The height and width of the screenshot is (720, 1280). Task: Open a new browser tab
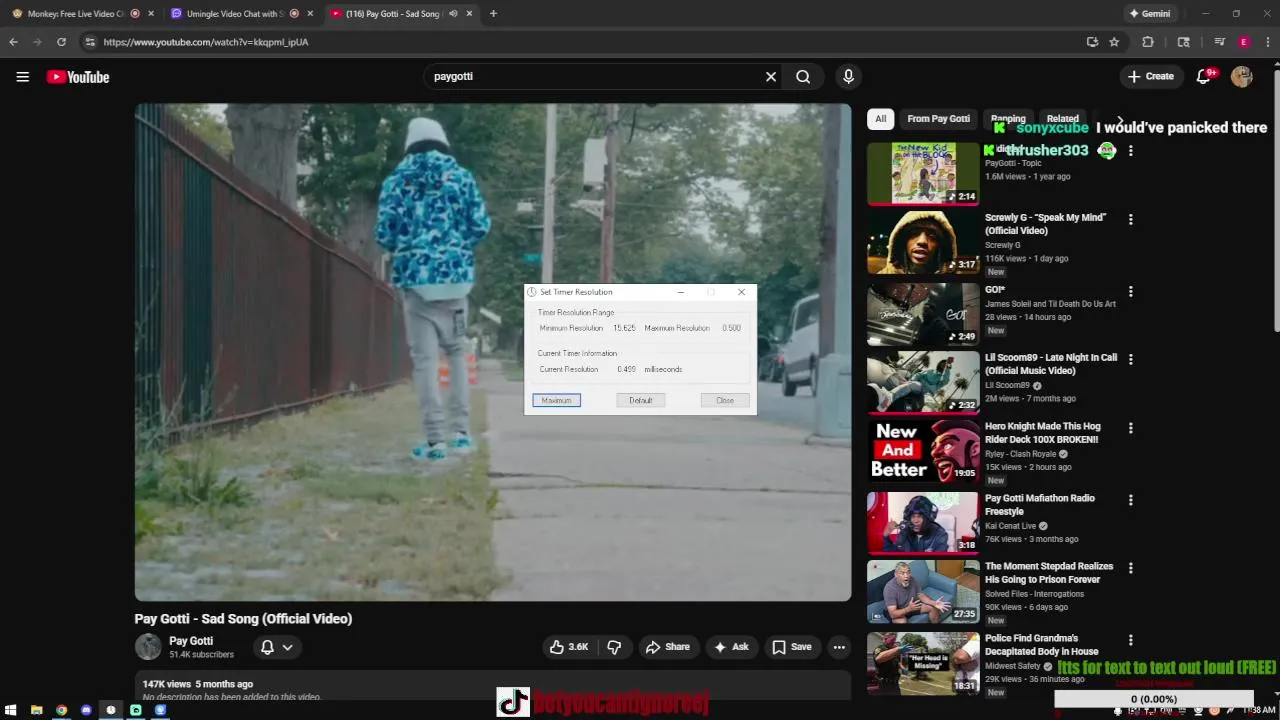[x=493, y=14]
